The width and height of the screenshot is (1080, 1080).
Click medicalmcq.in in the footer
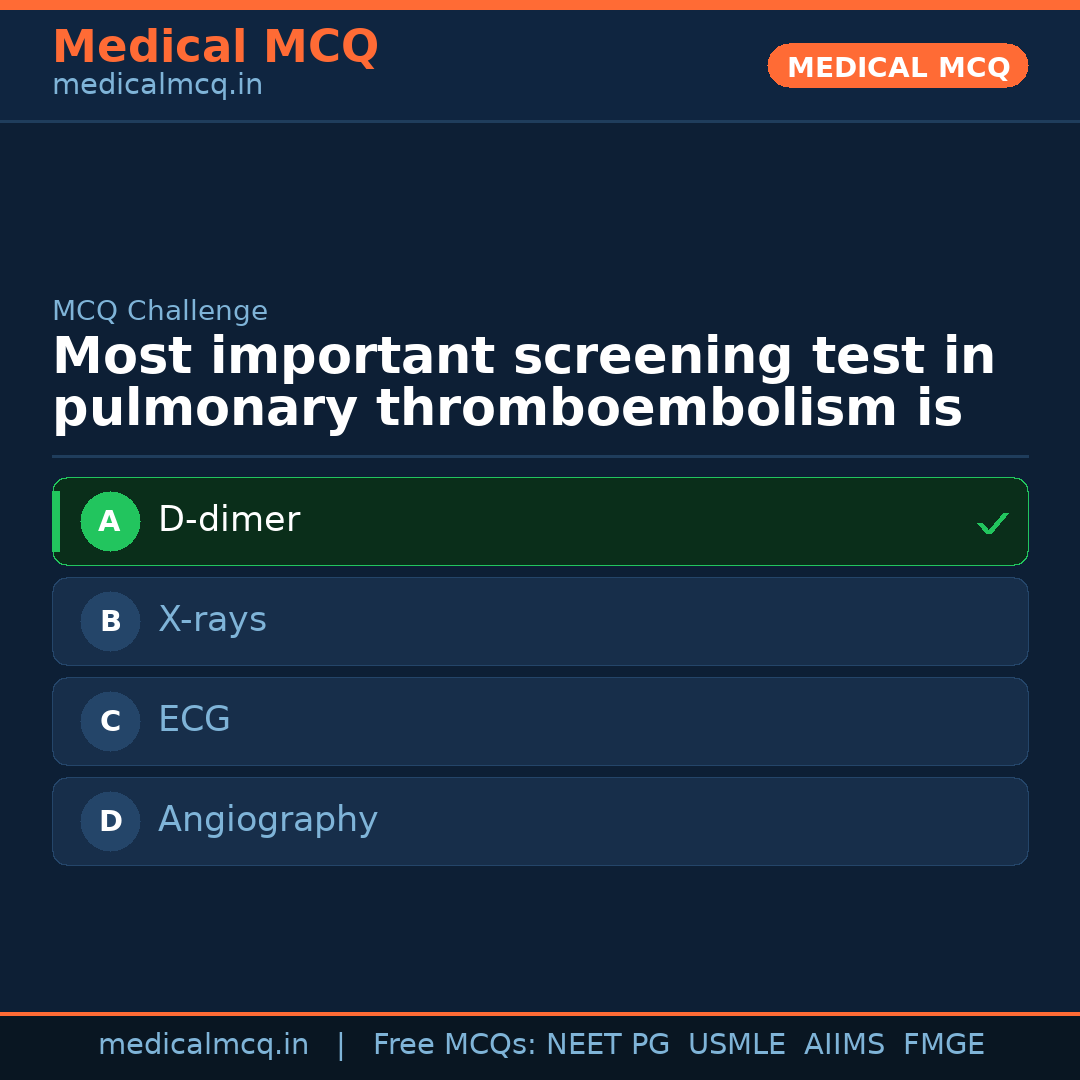coord(203,1044)
